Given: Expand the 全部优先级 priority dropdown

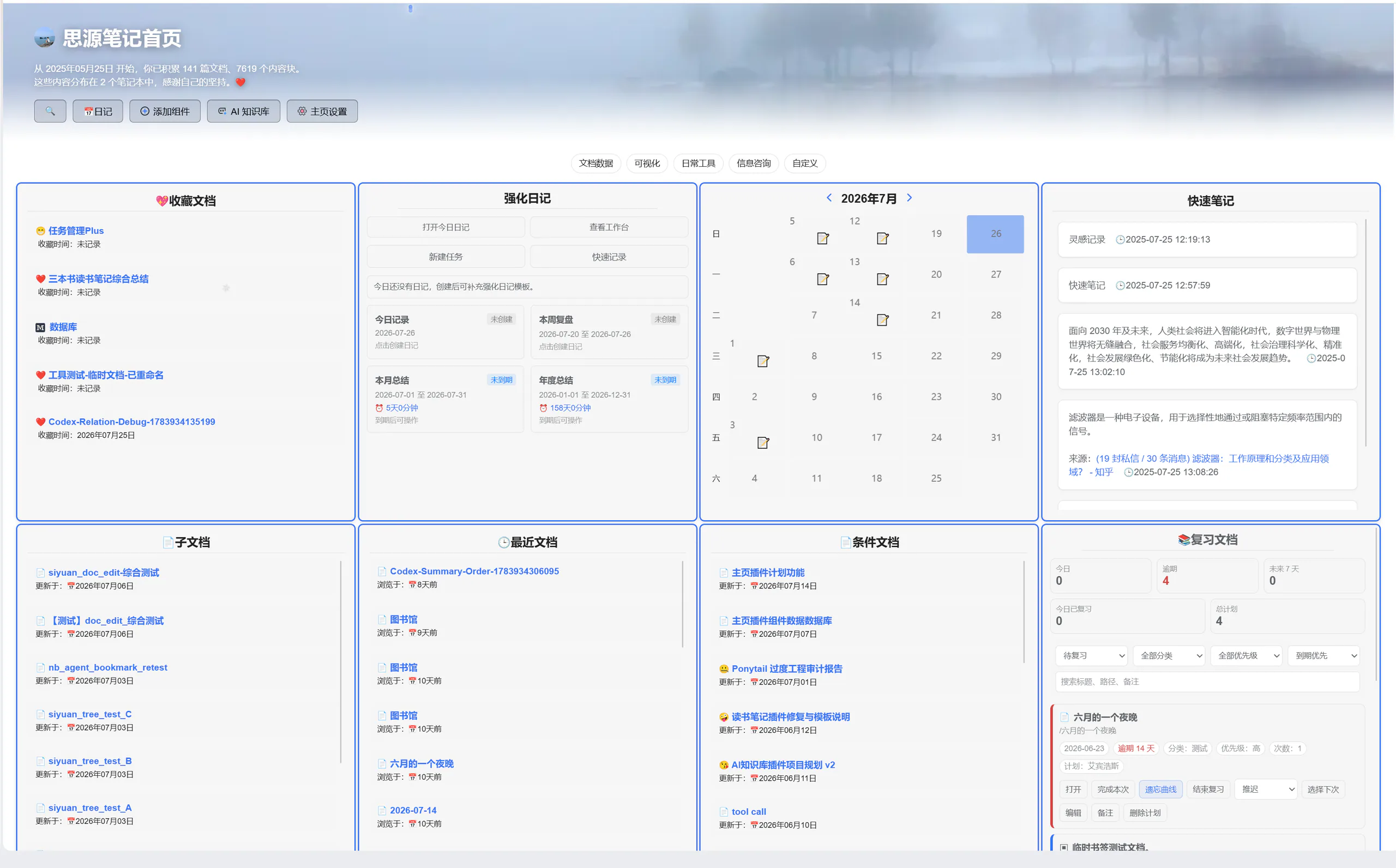Looking at the screenshot, I should point(1247,656).
